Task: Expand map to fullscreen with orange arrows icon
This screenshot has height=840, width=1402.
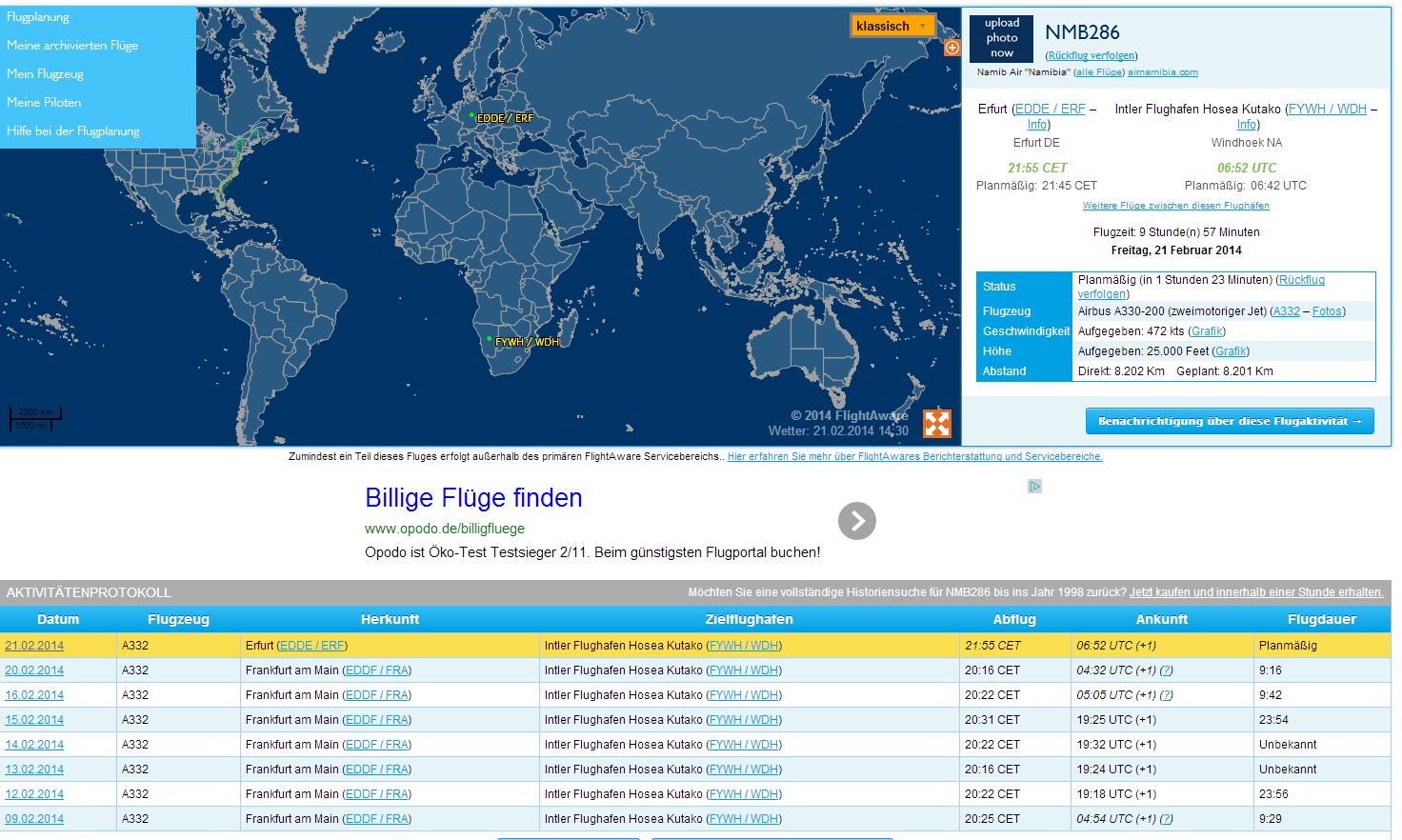Action: click(x=937, y=423)
